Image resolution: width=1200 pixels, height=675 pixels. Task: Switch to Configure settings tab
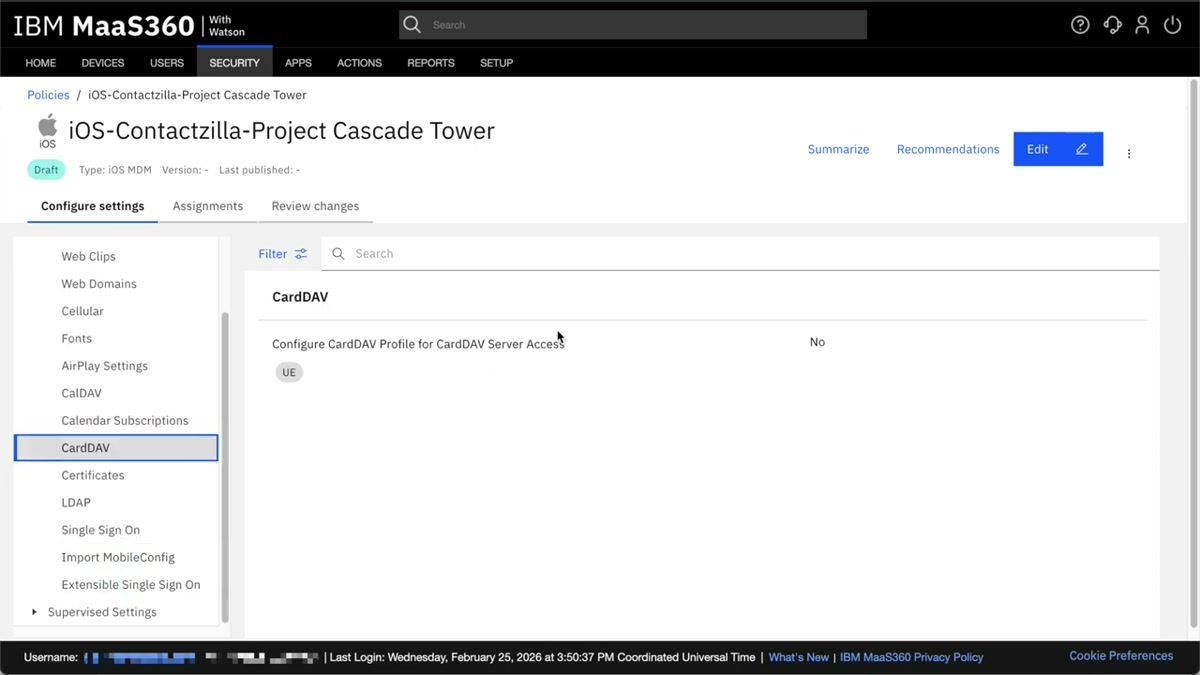(93, 206)
